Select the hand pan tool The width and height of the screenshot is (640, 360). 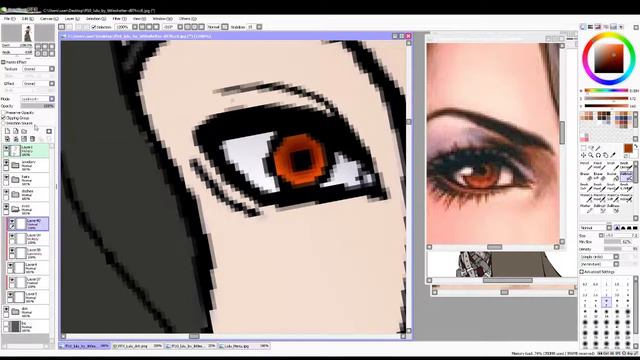click(606, 155)
